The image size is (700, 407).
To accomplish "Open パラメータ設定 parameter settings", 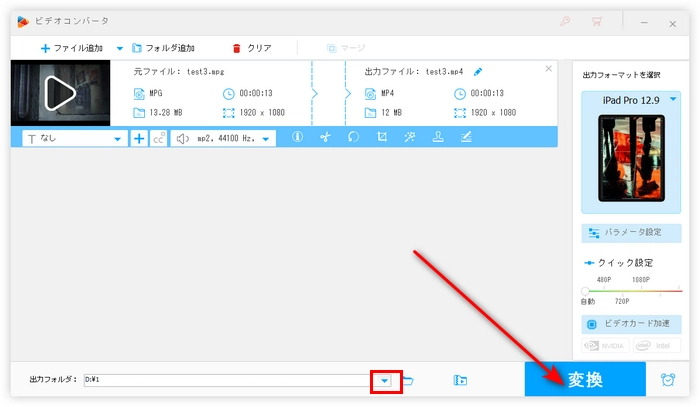I will point(631,232).
